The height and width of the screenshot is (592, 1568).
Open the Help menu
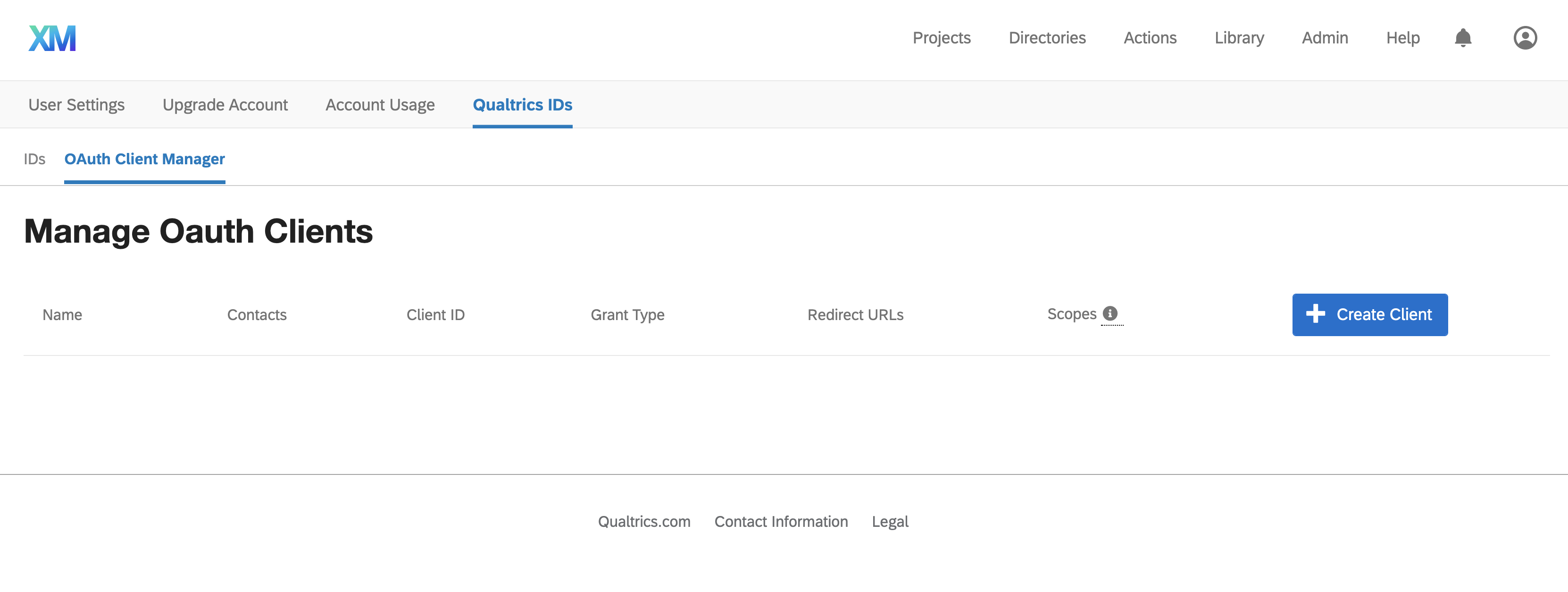[1402, 38]
